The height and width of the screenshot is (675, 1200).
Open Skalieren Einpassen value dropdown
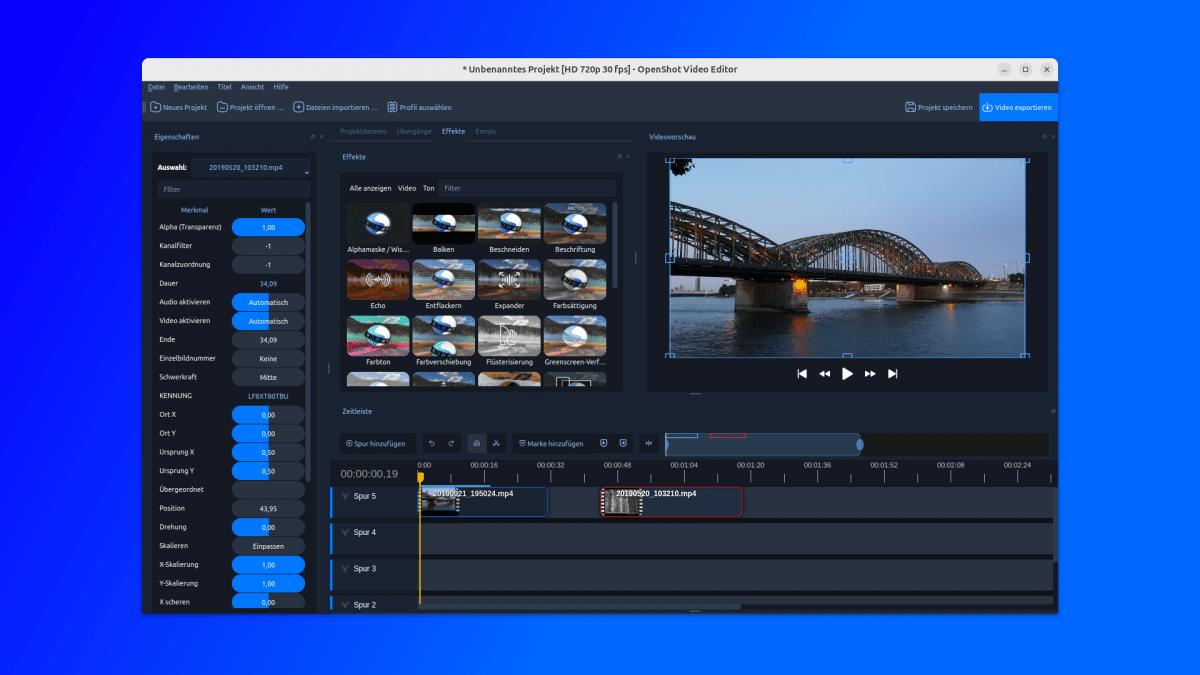point(268,546)
